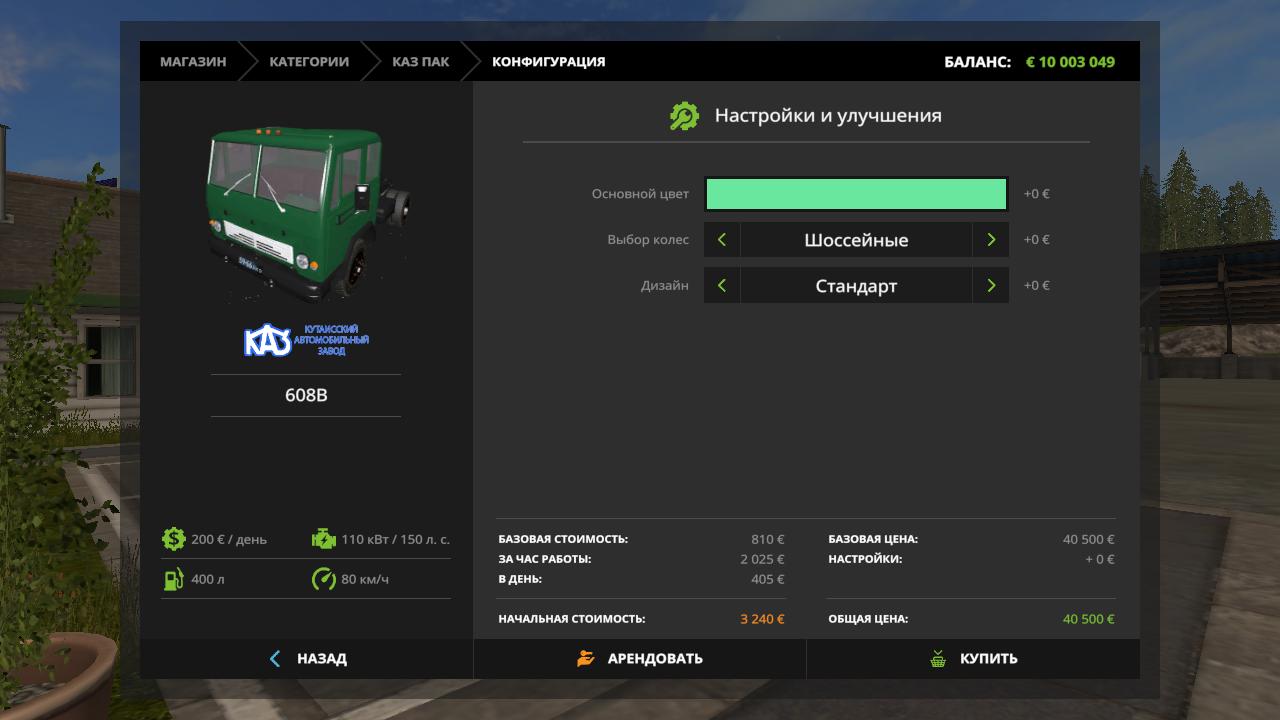
Task: Click the max speed gauge icon
Action: point(324,579)
